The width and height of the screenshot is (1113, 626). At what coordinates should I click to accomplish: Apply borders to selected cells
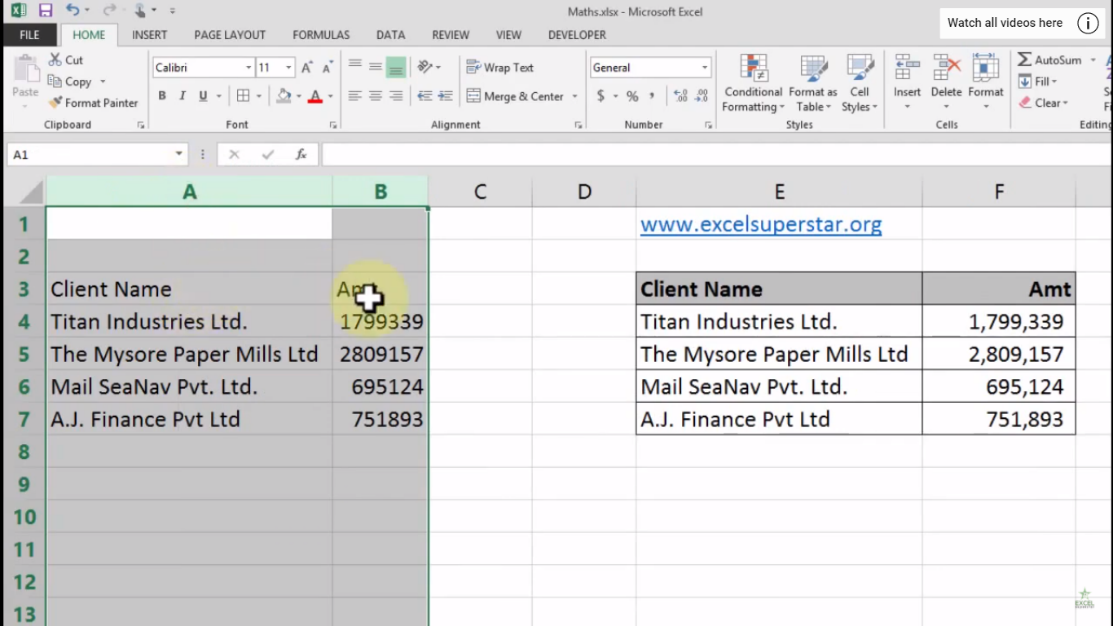pos(243,96)
